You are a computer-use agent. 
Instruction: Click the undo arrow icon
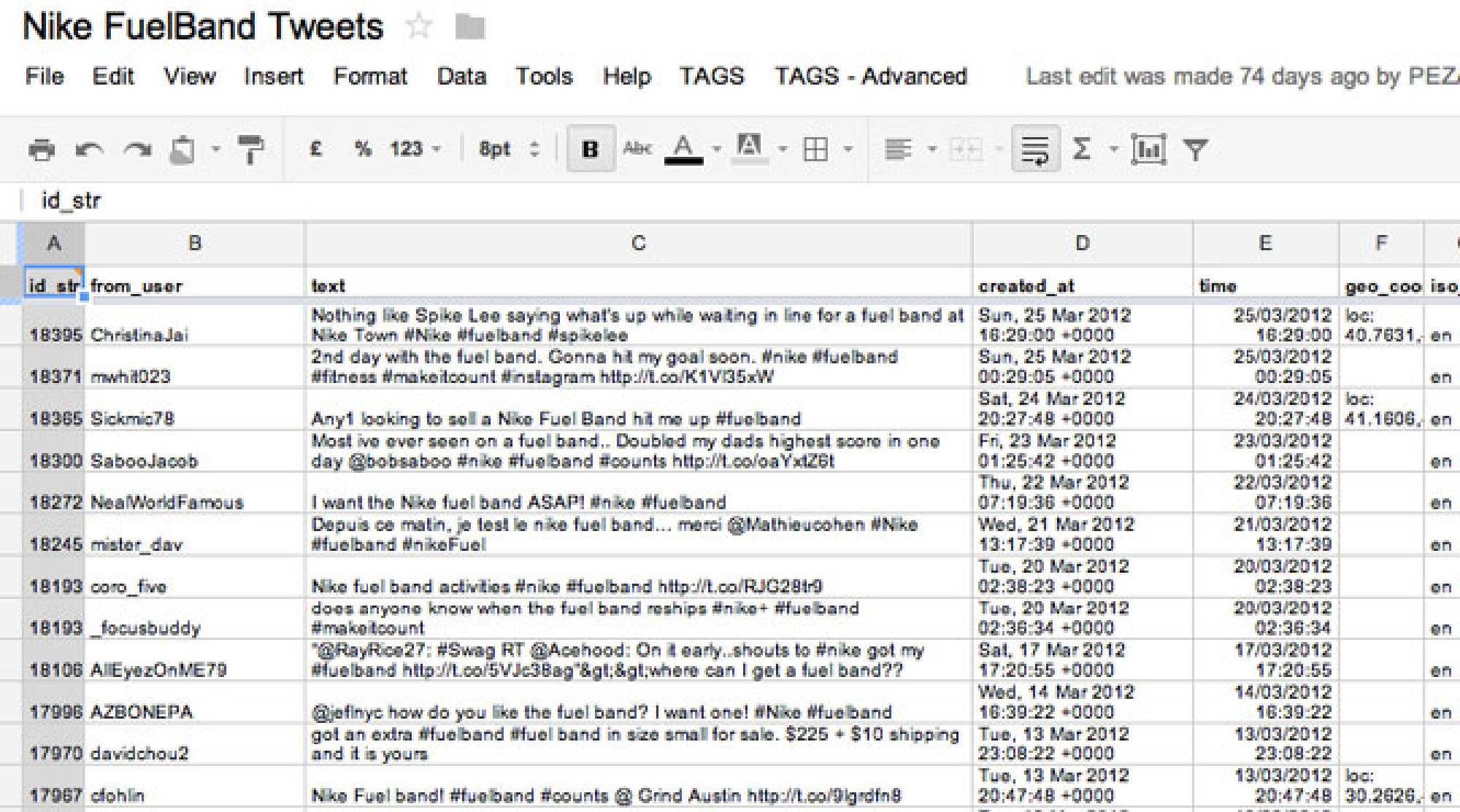[89, 150]
